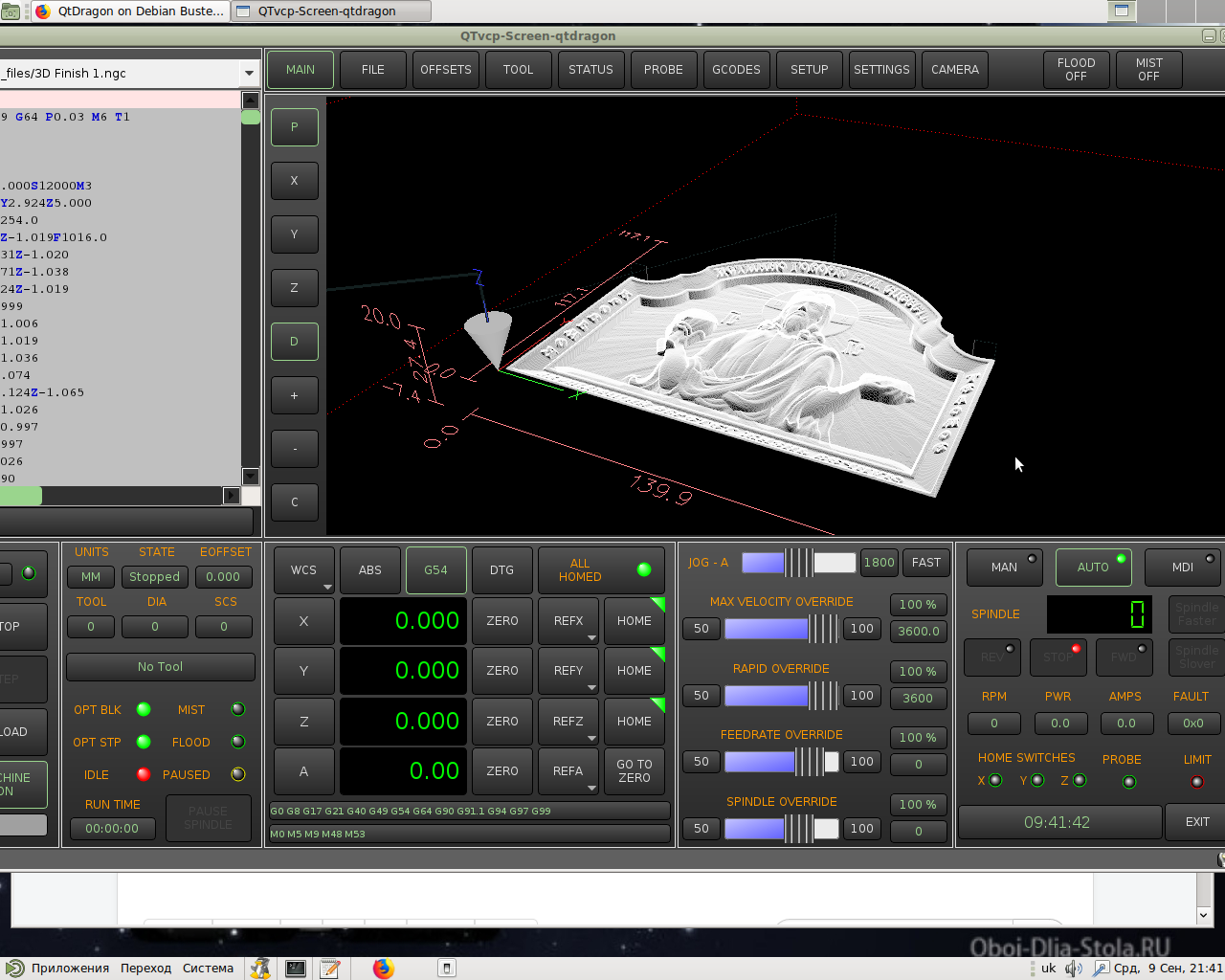Image resolution: width=1225 pixels, height=980 pixels.
Task: Switch to AUTO mode
Action: [x=1093, y=568]
